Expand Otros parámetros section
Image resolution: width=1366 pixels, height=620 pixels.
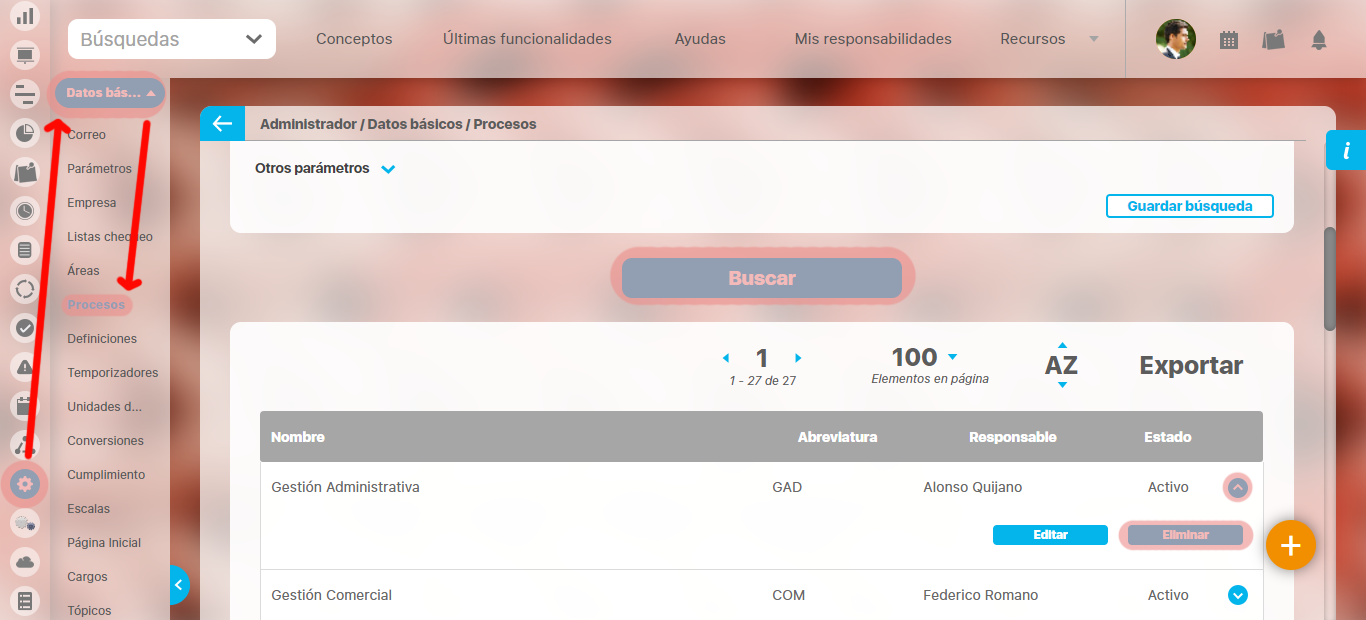tap(388, 169)
